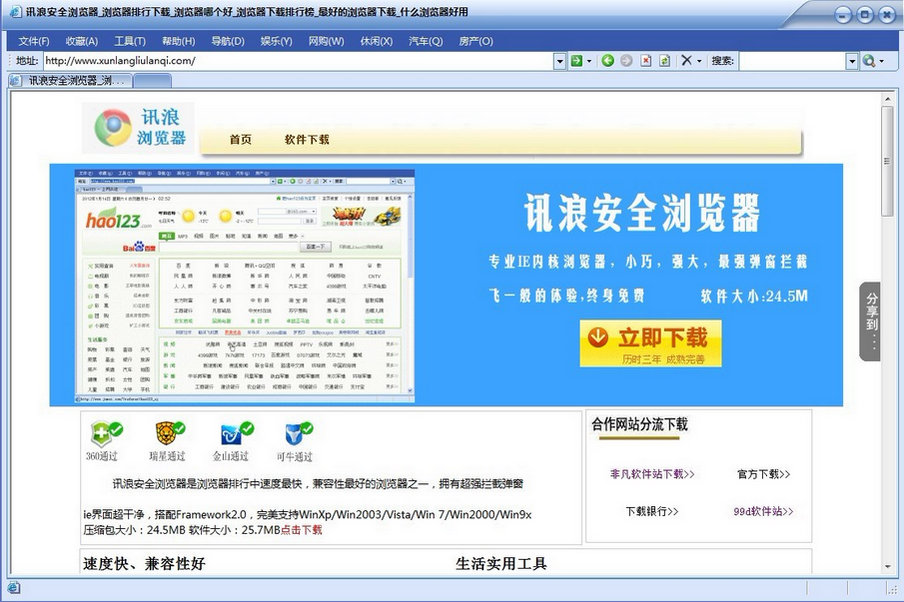904x602 pixels.
Task: Click the hao123 browser screenshot thumbnail
Action: pos(244,286)
